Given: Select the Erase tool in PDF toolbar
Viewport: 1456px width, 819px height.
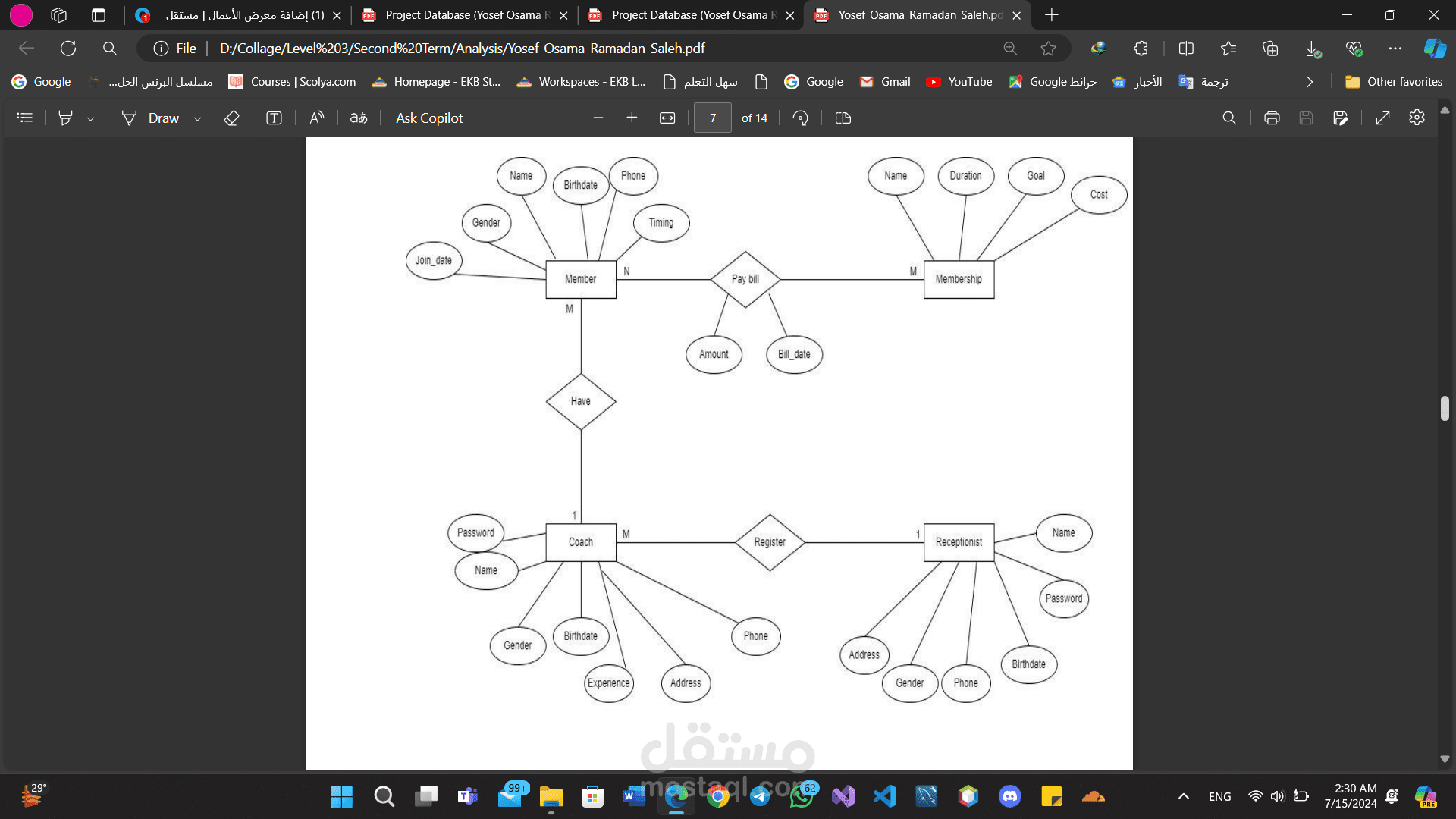Looking at the screenshot, I should pyautogui.click(x=231, y=118).
